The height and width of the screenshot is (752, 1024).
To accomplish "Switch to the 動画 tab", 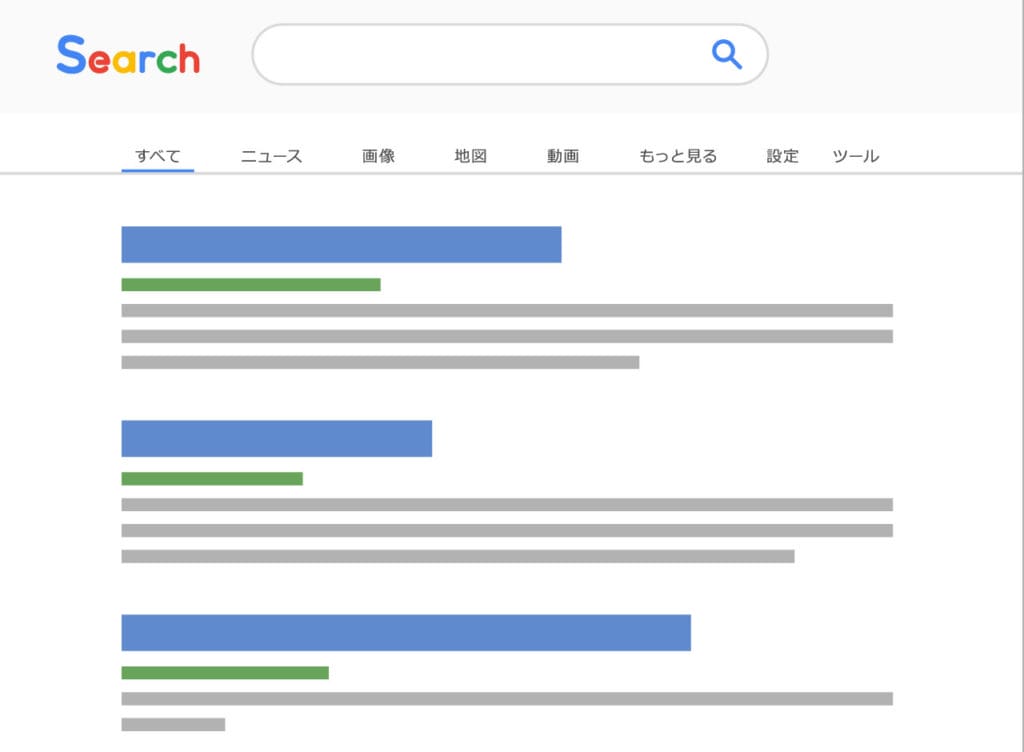I will [x=563, y=156].
